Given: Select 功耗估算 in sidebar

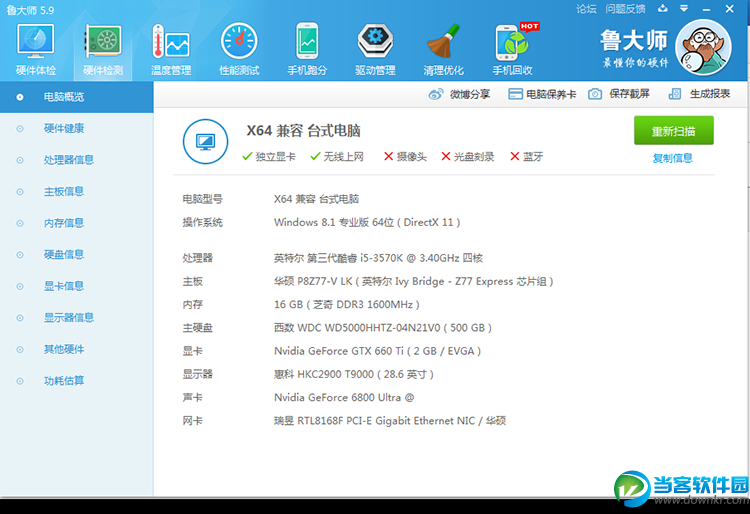Looking at the screenshot, I should pyautogui.click(x=77, y=381).
